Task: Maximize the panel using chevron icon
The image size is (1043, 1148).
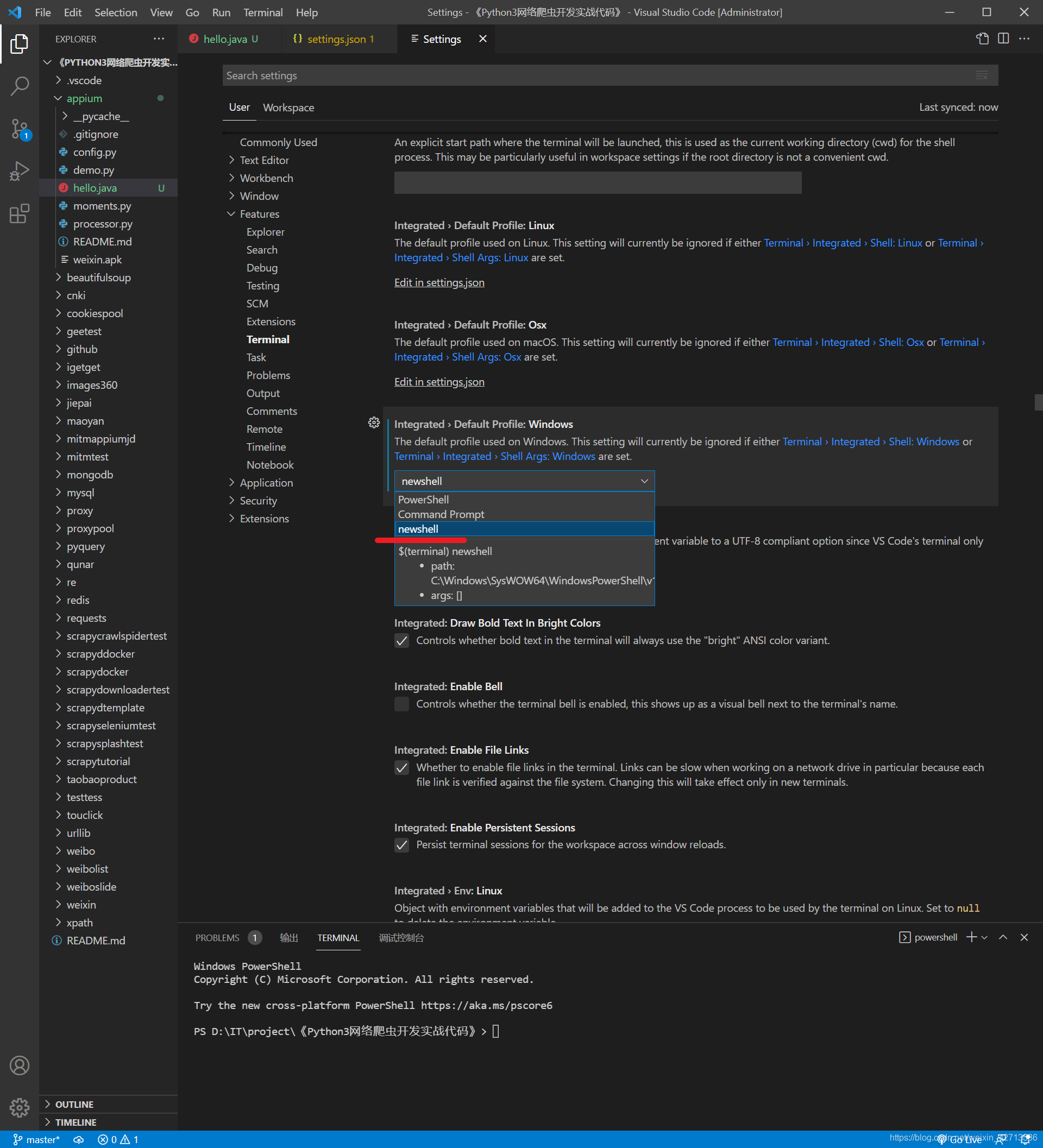Action: click(x=1003, y=937)
